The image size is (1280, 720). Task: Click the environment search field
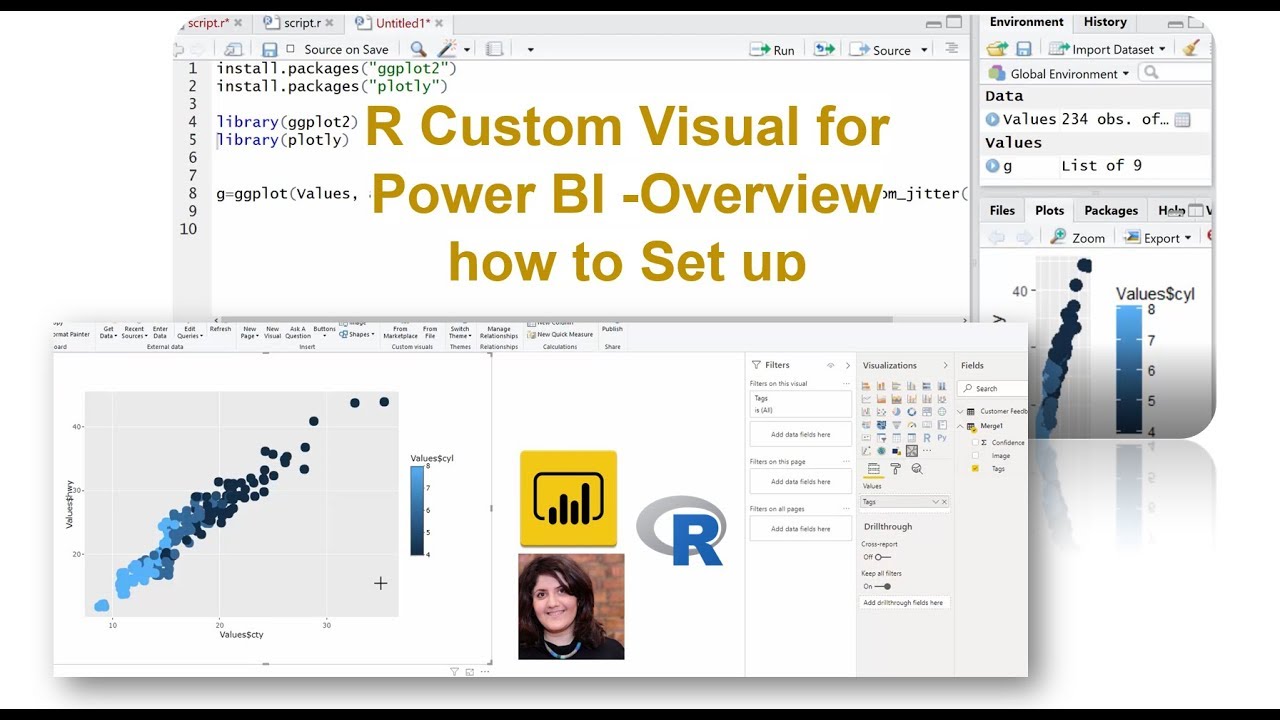[1176, 72]
